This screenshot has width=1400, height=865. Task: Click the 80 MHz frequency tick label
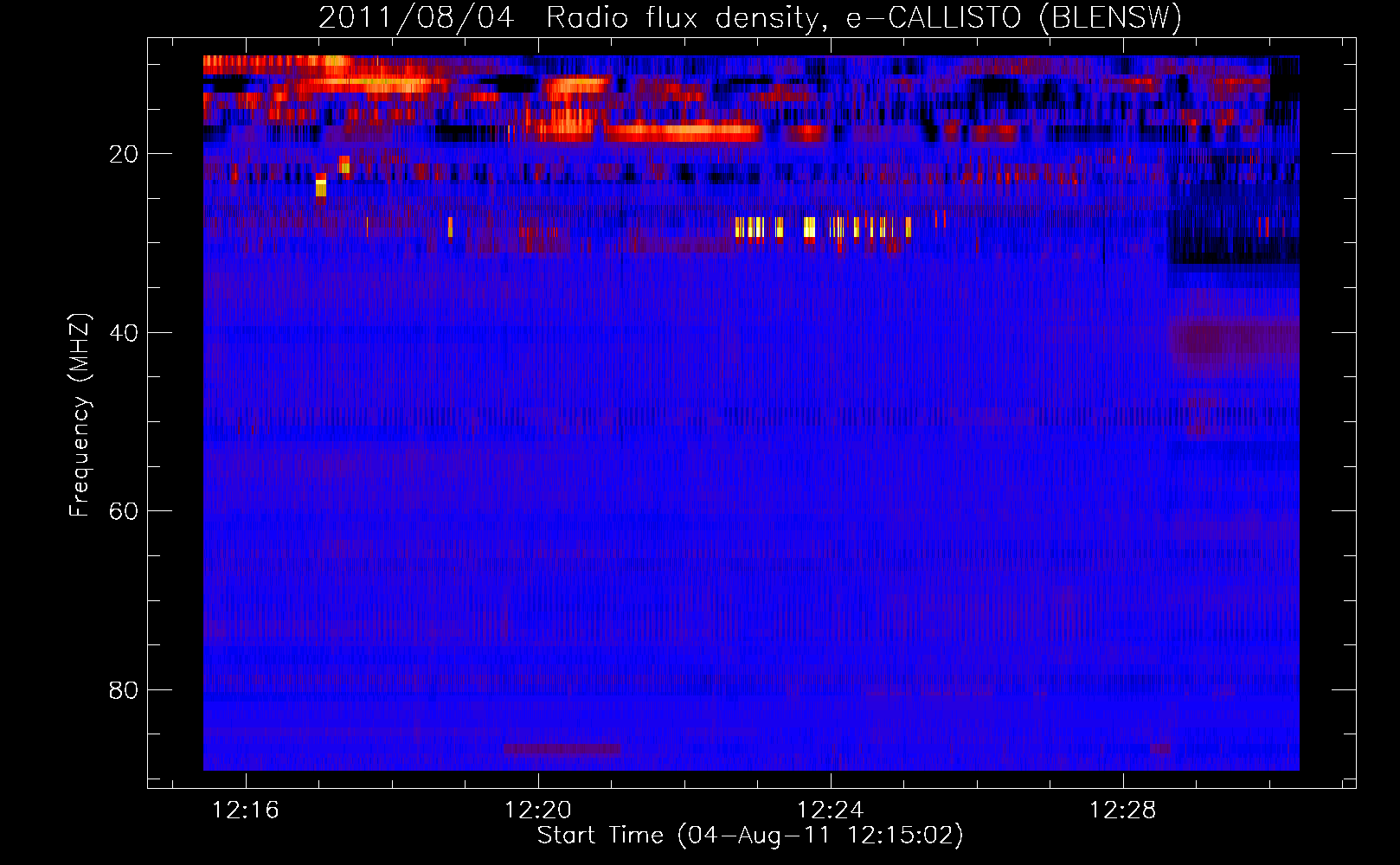124,690
